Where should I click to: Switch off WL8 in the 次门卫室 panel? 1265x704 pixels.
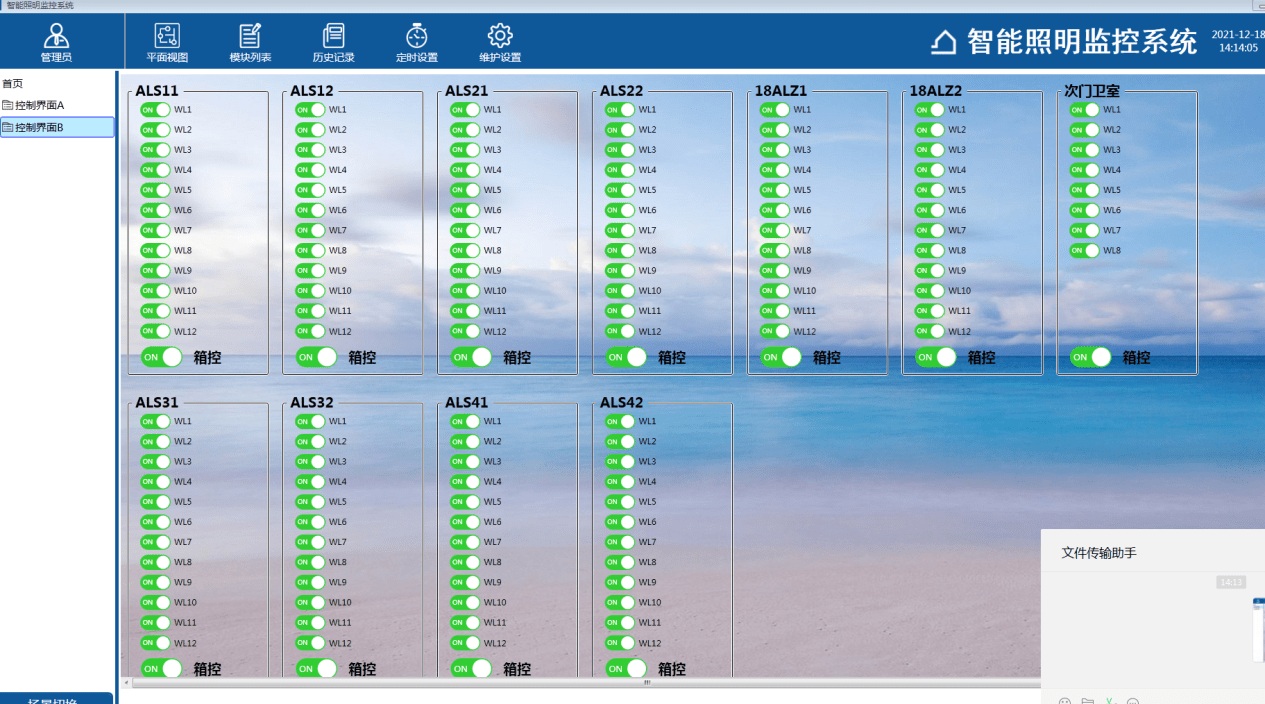click(1084, 251)
